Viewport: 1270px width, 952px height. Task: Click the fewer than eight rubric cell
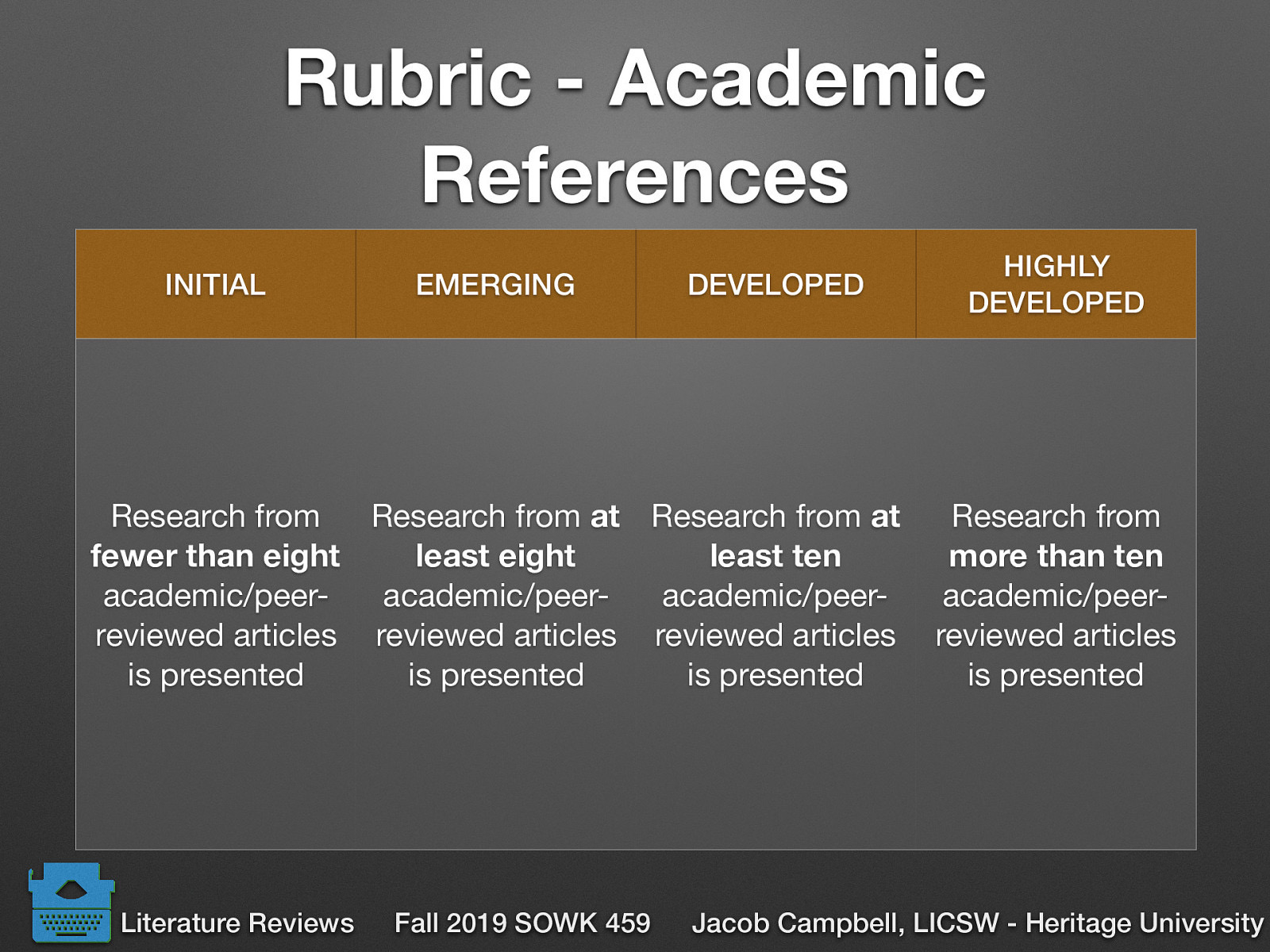coord(216,595)
